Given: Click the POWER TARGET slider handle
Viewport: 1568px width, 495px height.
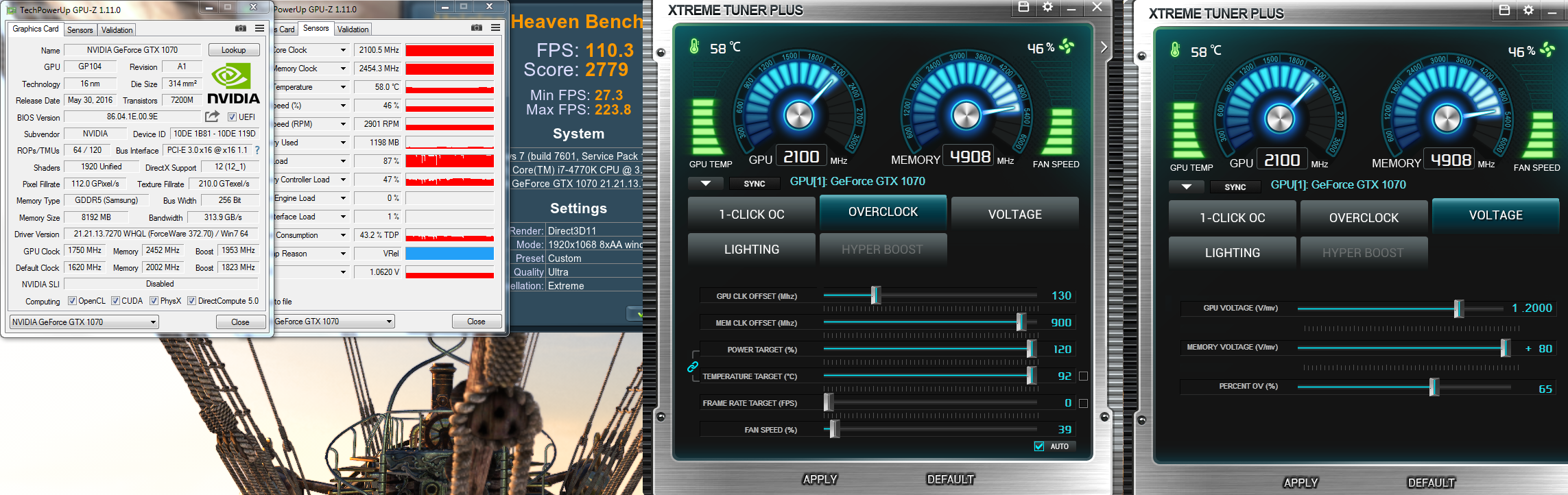Looking at the screenshot, I should pyautogui.click(x=1031, y=348).
